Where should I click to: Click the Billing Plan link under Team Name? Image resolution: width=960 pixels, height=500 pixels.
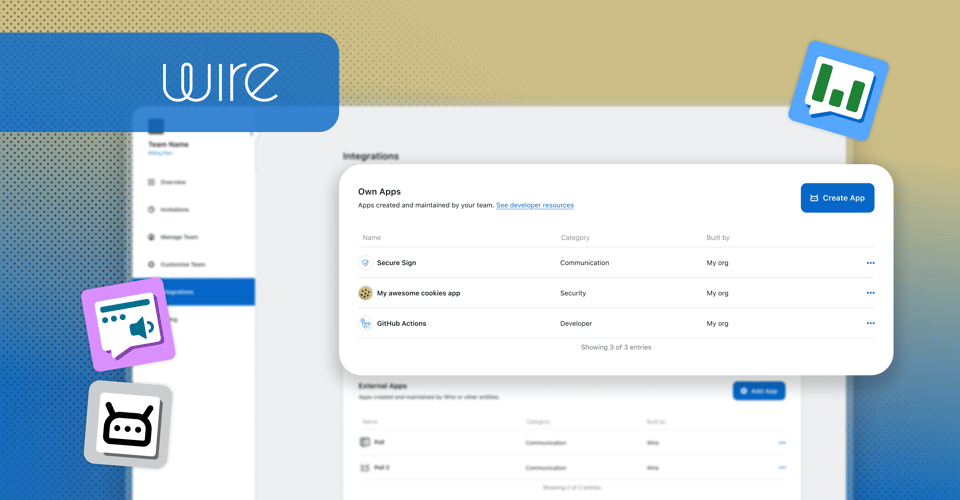160,153
